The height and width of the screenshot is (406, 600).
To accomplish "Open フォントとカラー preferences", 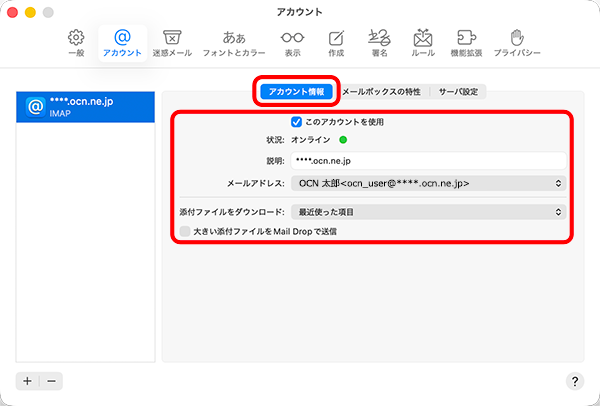I will tap(233, 42).
